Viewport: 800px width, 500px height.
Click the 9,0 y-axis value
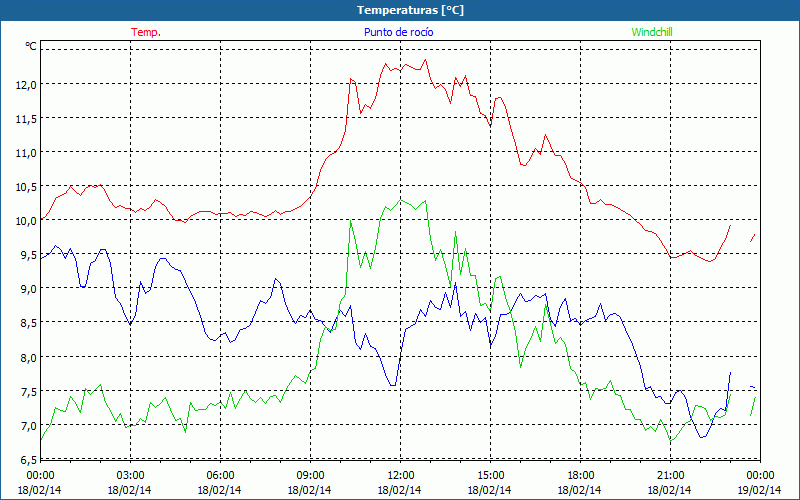coord(28,289)
